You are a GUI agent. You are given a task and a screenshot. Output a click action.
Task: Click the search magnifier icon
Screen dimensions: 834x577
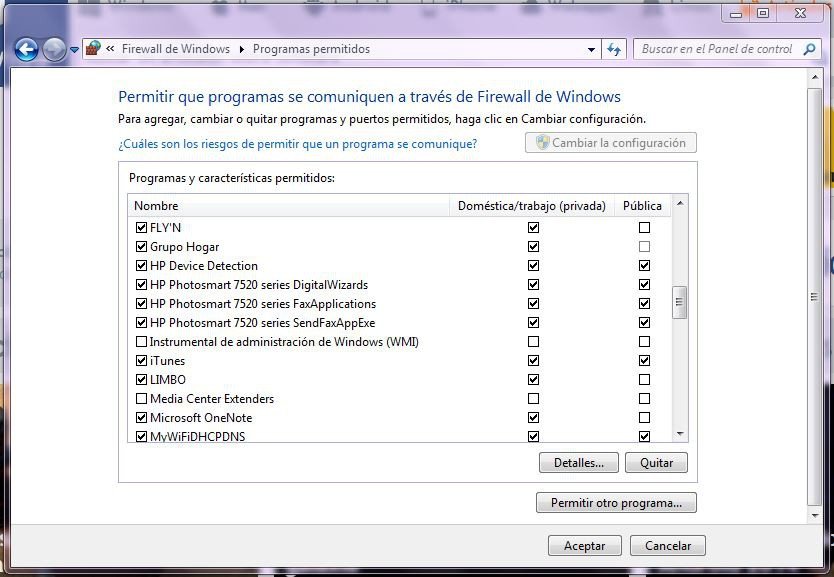[x=809, y=49]
